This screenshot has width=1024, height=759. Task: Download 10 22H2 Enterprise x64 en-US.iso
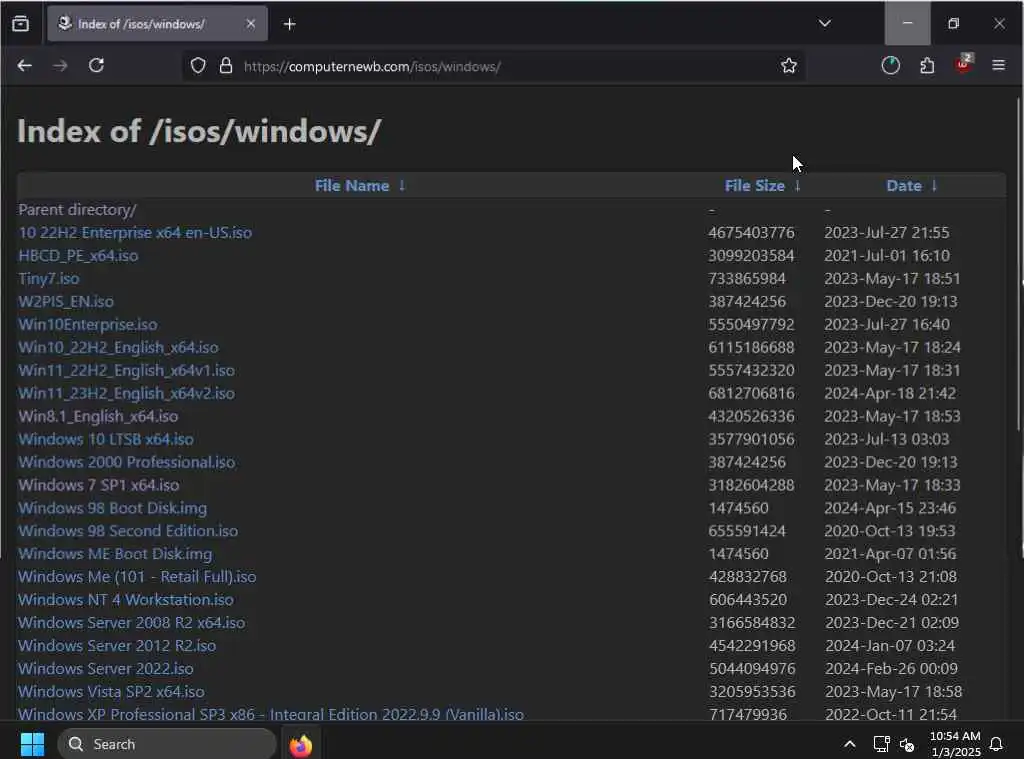pyautogui.click(x=135, y=233)
